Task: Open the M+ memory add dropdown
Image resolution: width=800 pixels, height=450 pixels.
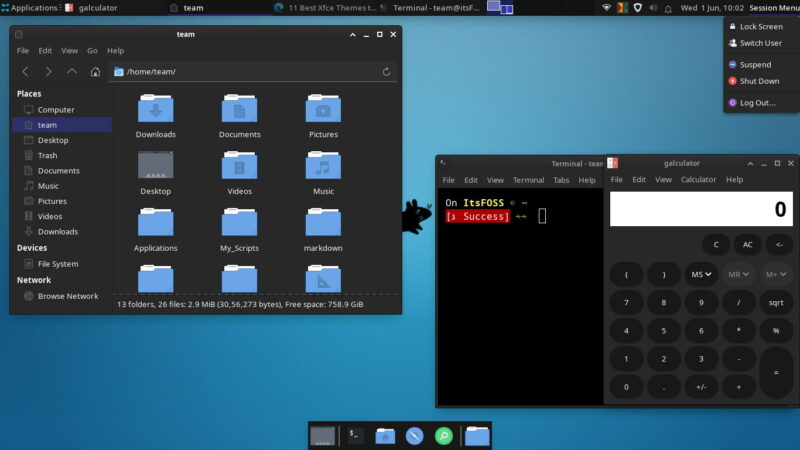Action: 776,274
